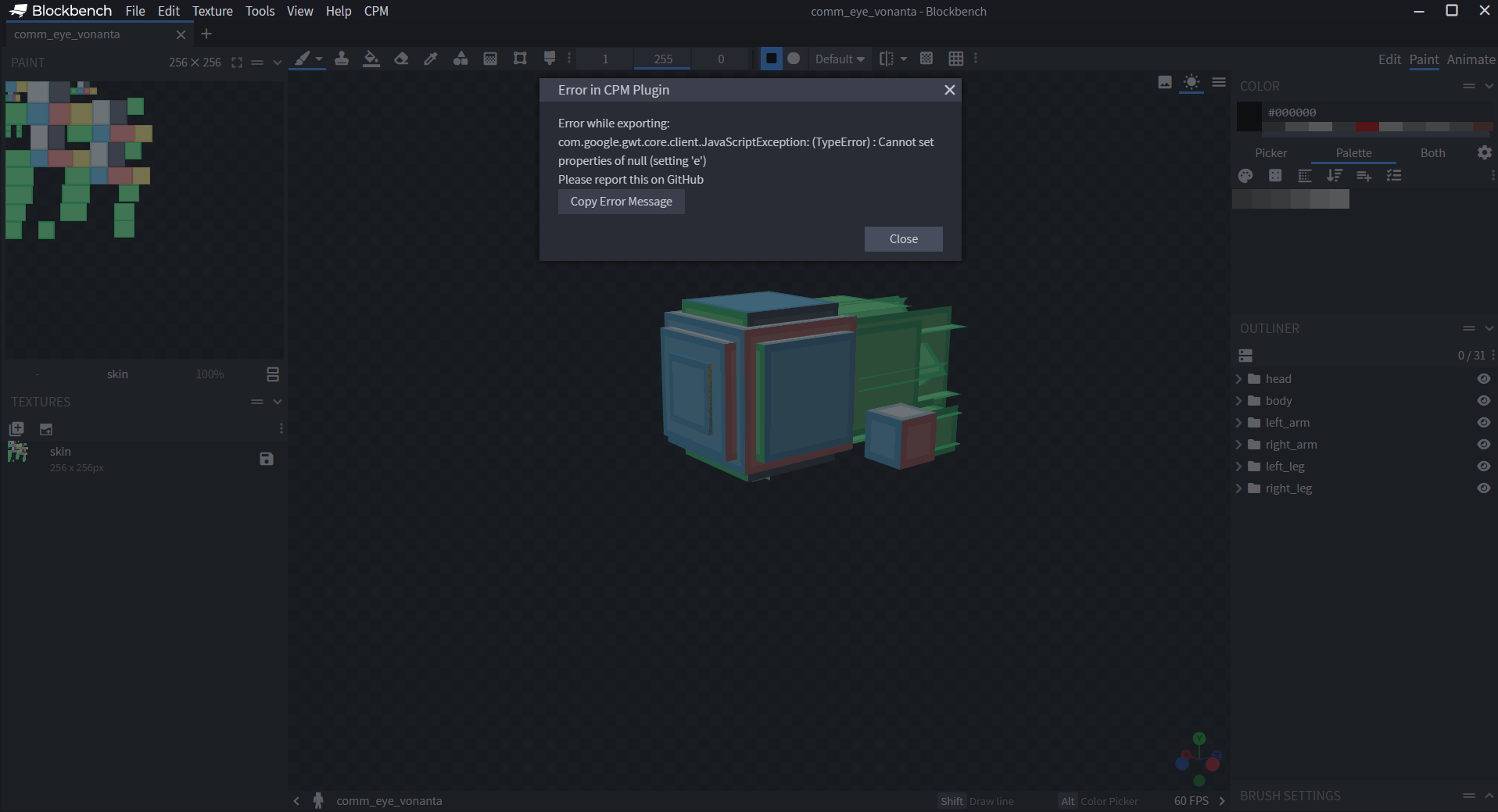The image size is (1498, 812).
Task: Collapse the TEXTURES panel
Action: pos(277,402)
